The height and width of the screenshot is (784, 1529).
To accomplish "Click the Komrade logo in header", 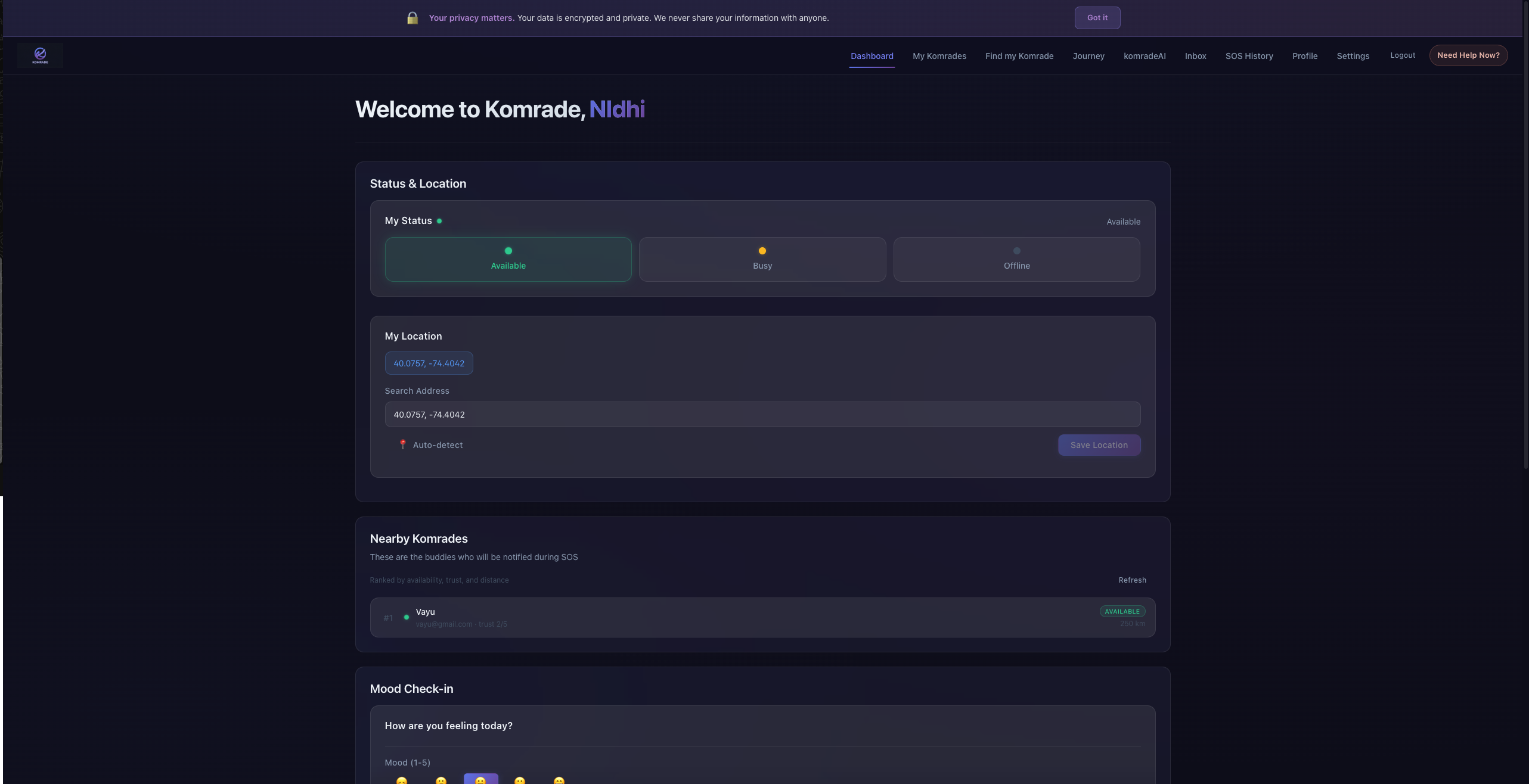I will tap(40, 55).
